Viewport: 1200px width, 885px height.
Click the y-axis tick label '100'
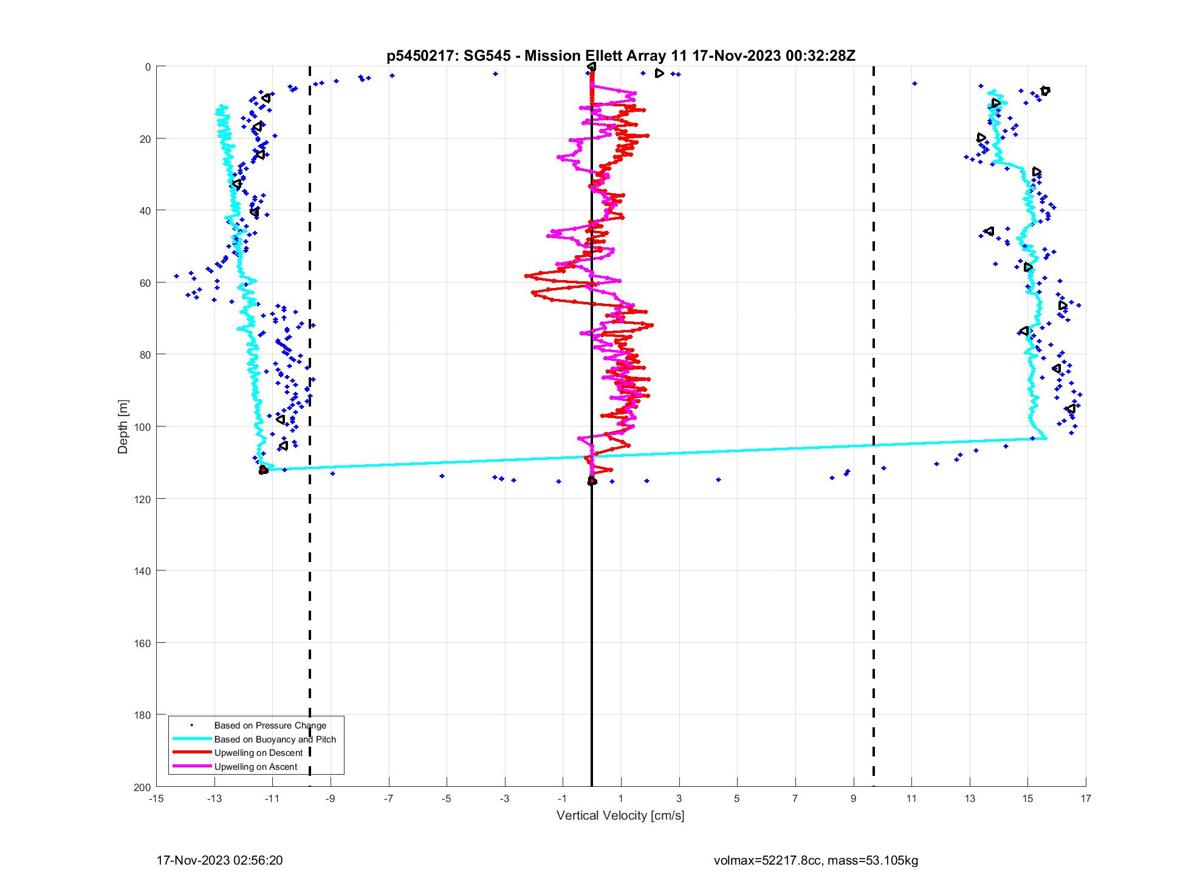click(140, 427)
